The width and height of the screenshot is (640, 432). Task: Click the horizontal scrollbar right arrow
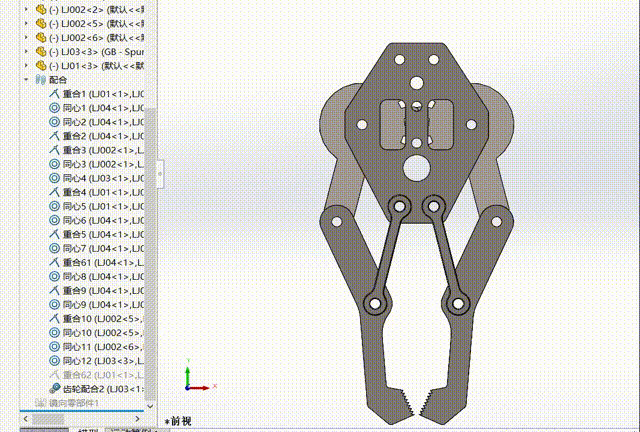[138, 419]
